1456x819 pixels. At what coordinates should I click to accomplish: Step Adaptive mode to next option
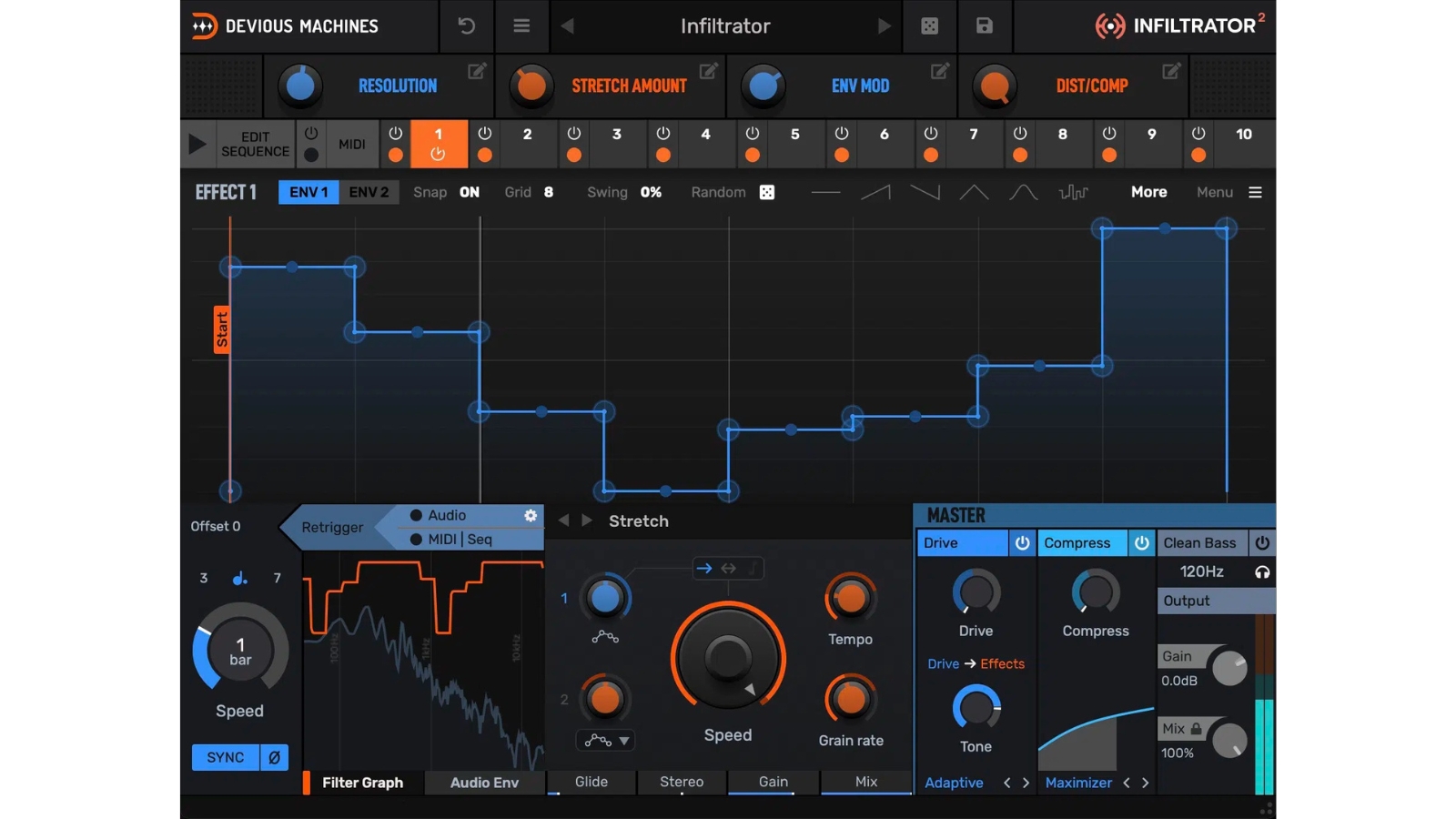click(1026, 783)
